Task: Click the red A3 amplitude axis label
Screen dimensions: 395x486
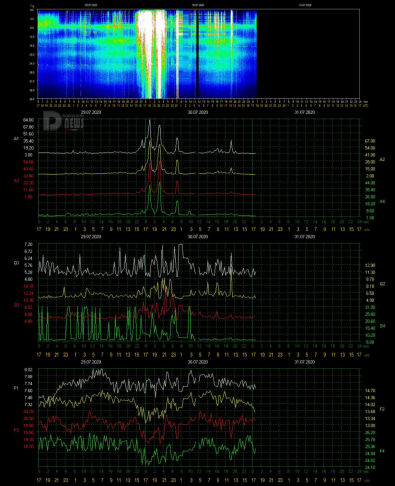Action: pyautogui.click(x=16, y=180)
